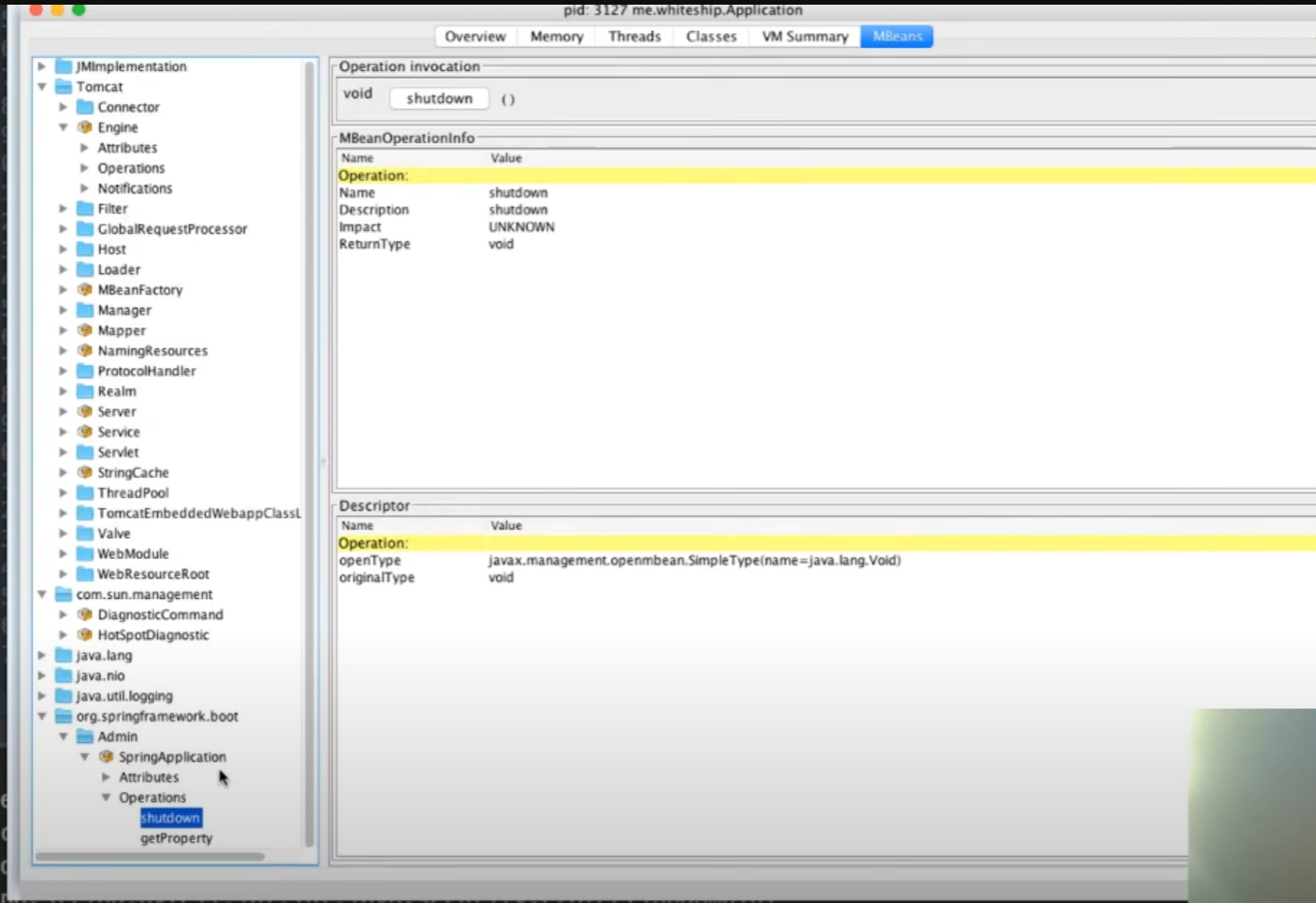This screenshot has width=1316, height=903.
Task: Click the JMImplementation folder icon
Action: click(64, 66)
